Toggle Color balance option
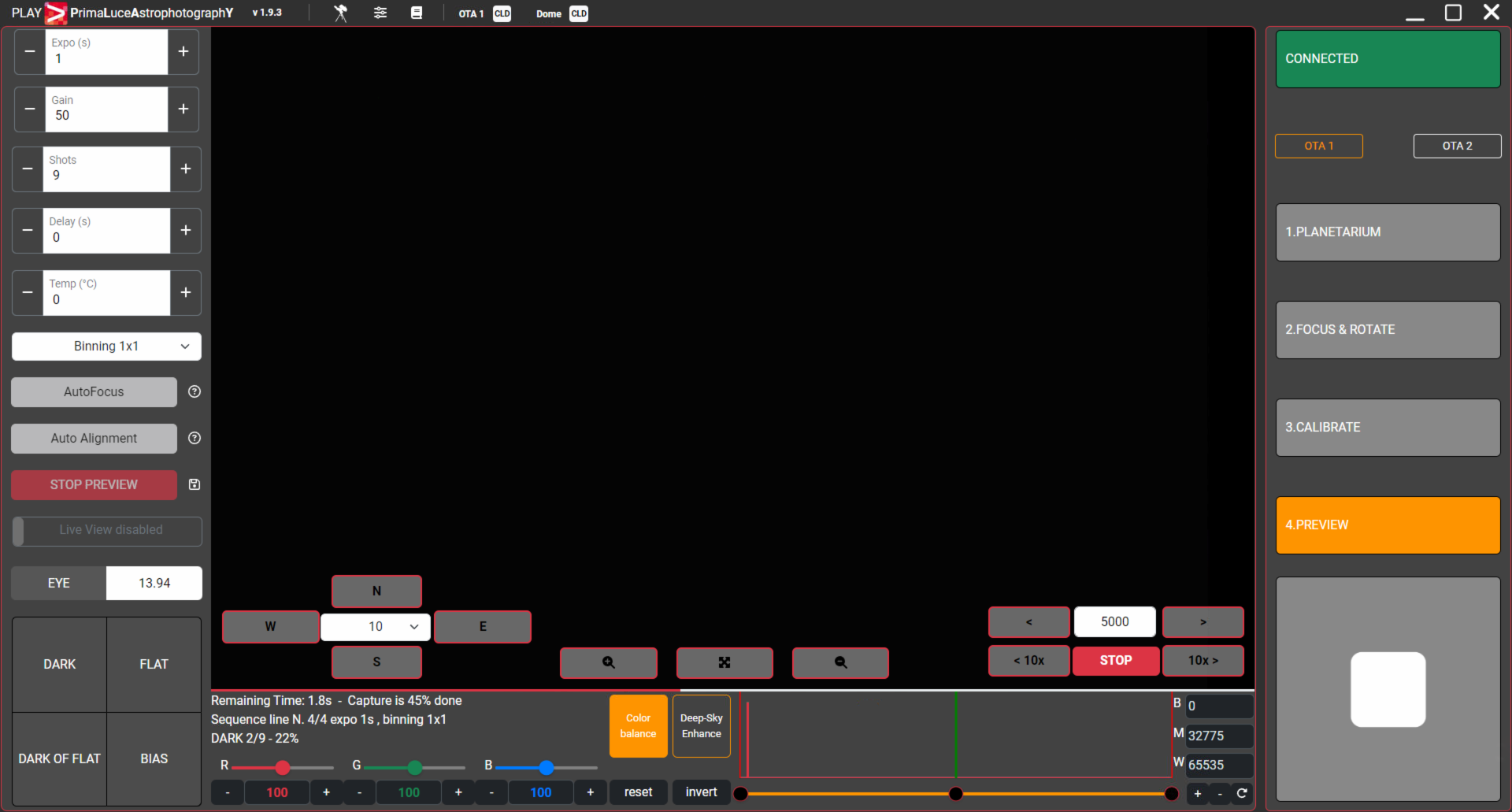The width and height of the screenshot is (1512, 812). click(638, 725)
